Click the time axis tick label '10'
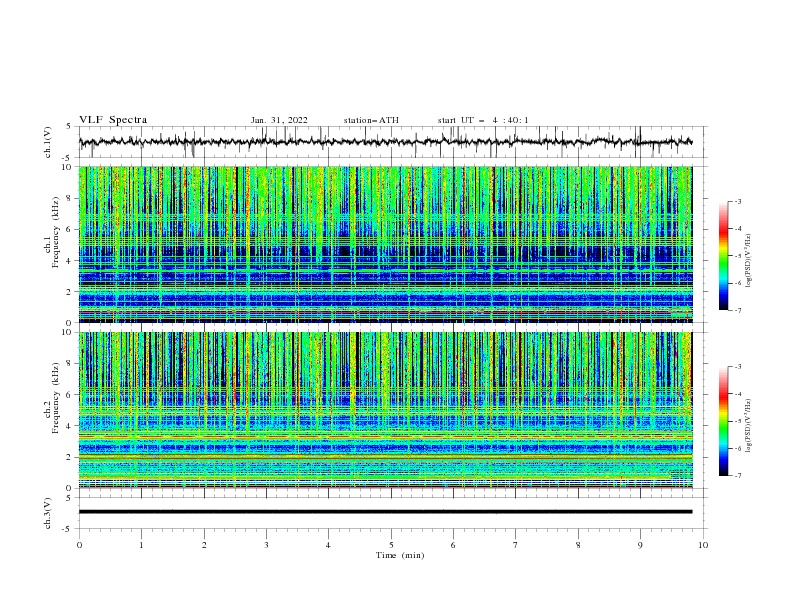Viewport: 792px width, 612px height. click(x=703, y=545)
